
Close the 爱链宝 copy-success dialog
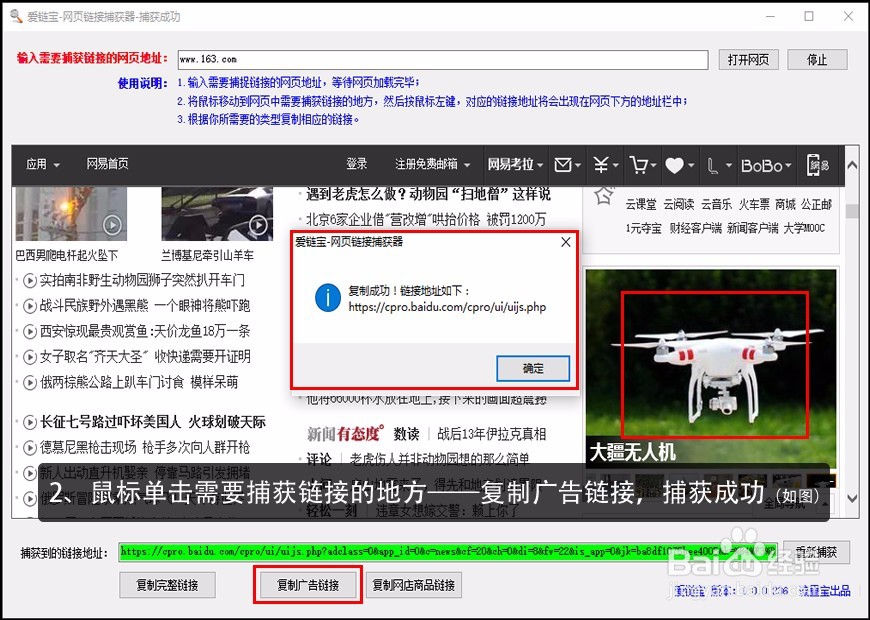[x=565, y=242]
